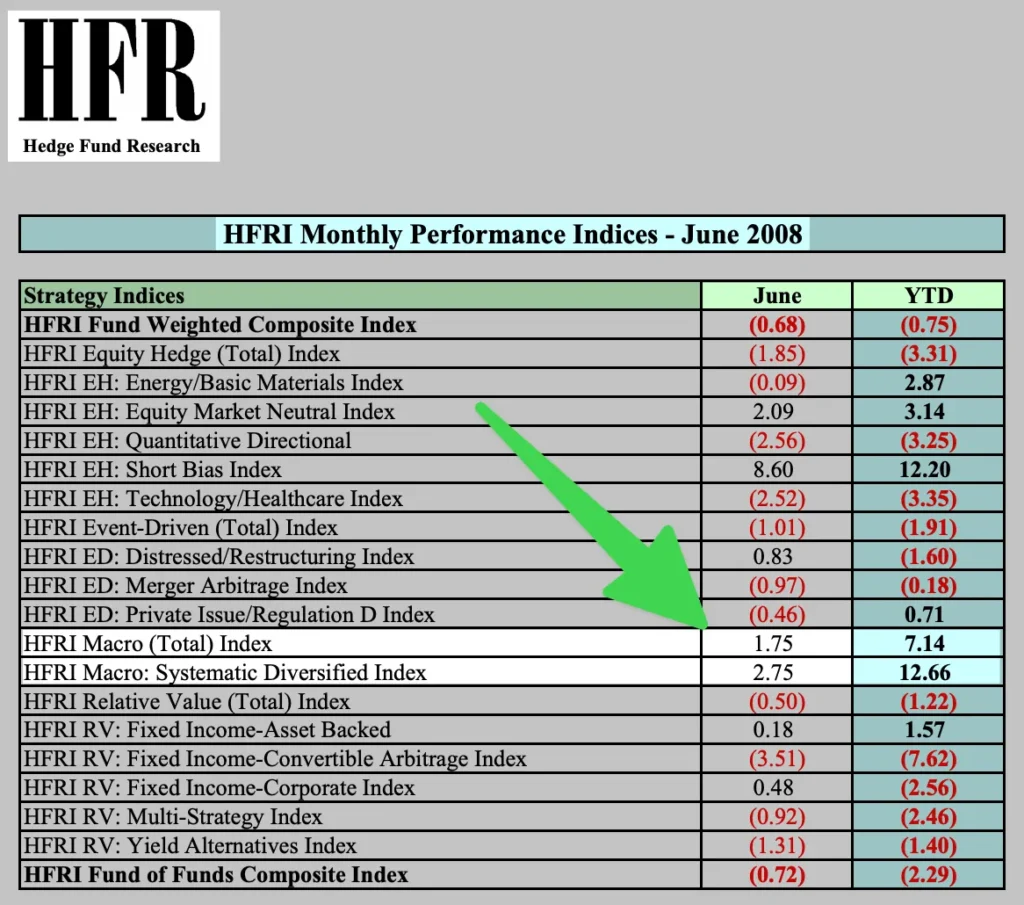The width and height of the screenshot is (1024, 905).
Task: Click 'HFRI ED: Distressed/Restructuring Index' label
Action: click(x=219, y=556)
